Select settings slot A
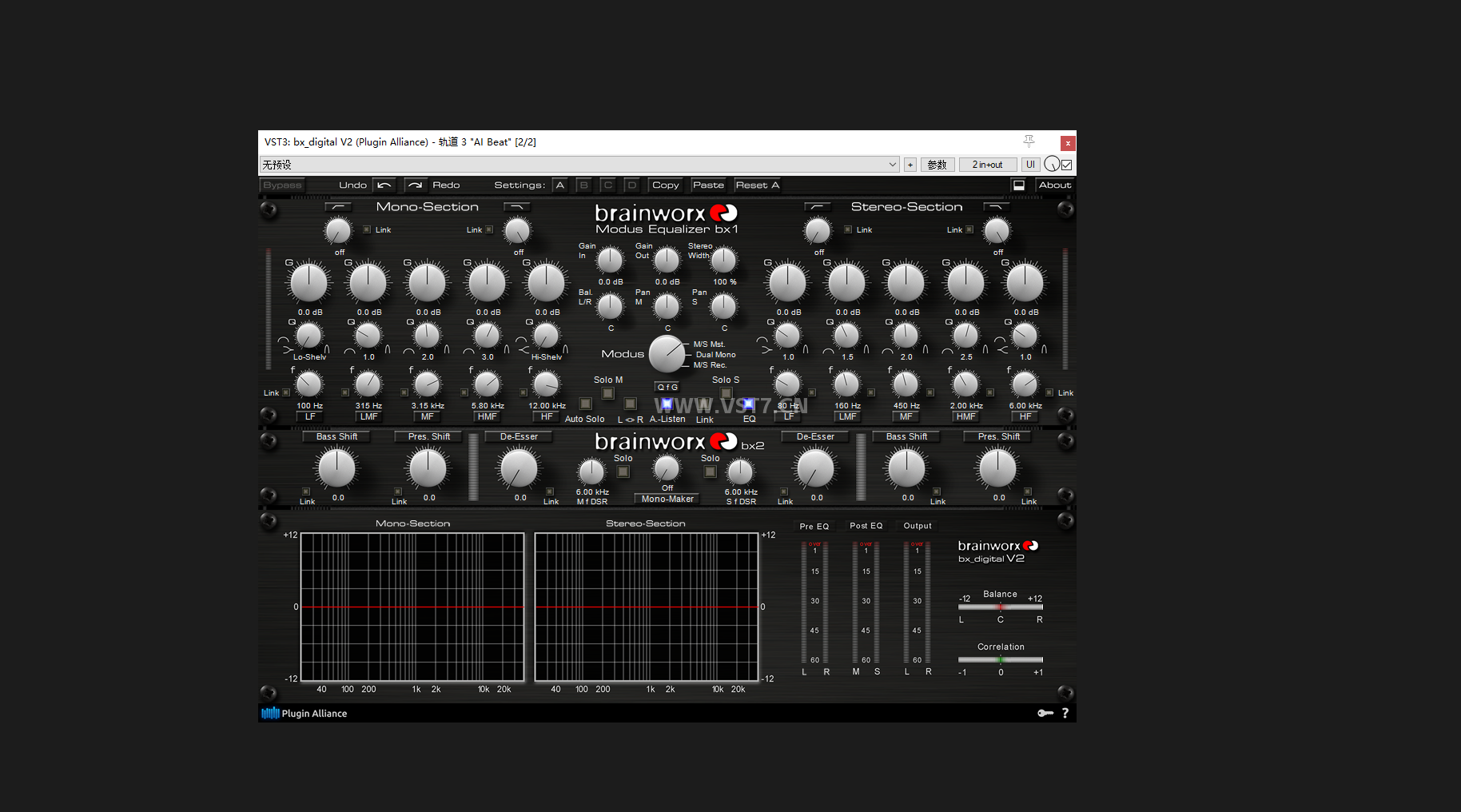 pyautogui.click(x=560, y=185)
